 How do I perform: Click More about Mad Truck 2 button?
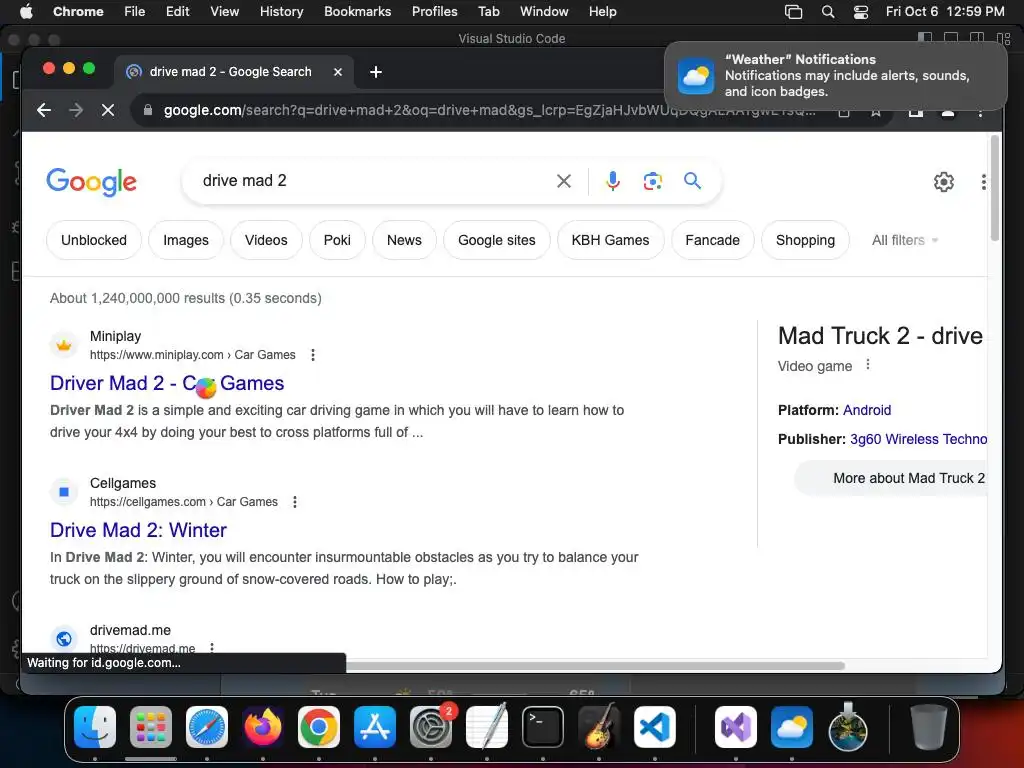pyautogui.click(x=891, y=478)
